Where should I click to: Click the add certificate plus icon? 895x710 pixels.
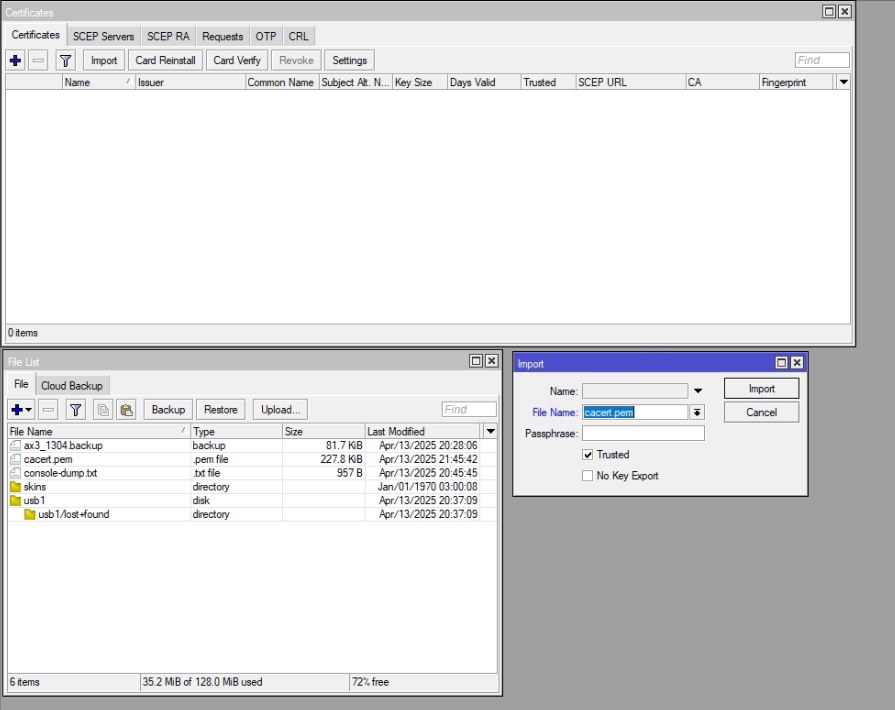(15, 60)
